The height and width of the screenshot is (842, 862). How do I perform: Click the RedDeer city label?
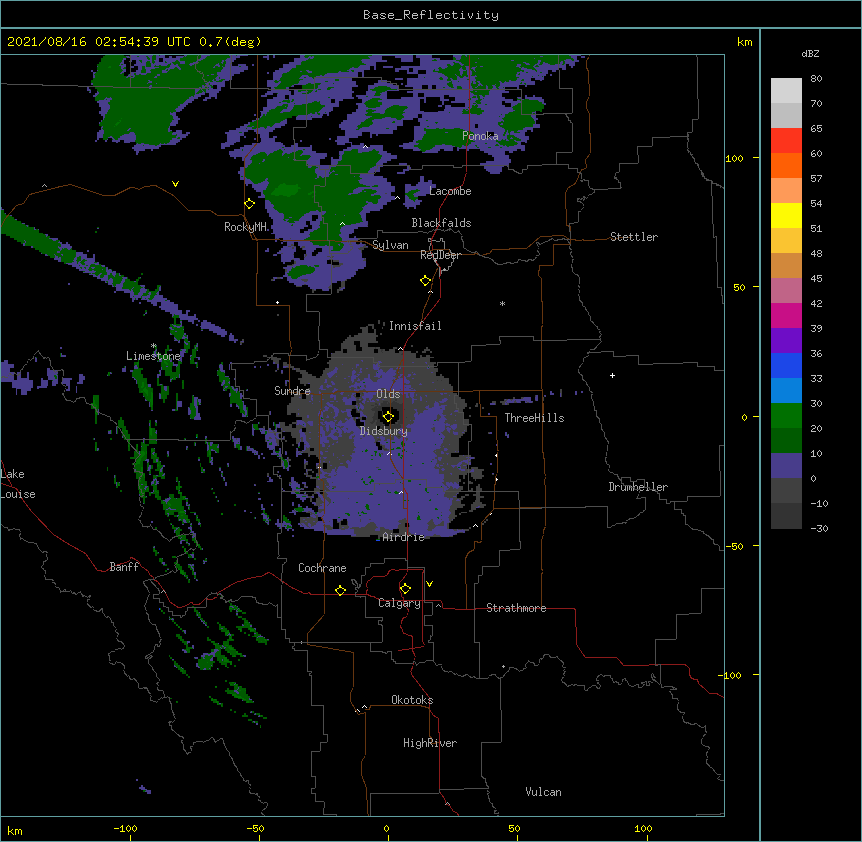pos(440,255)
